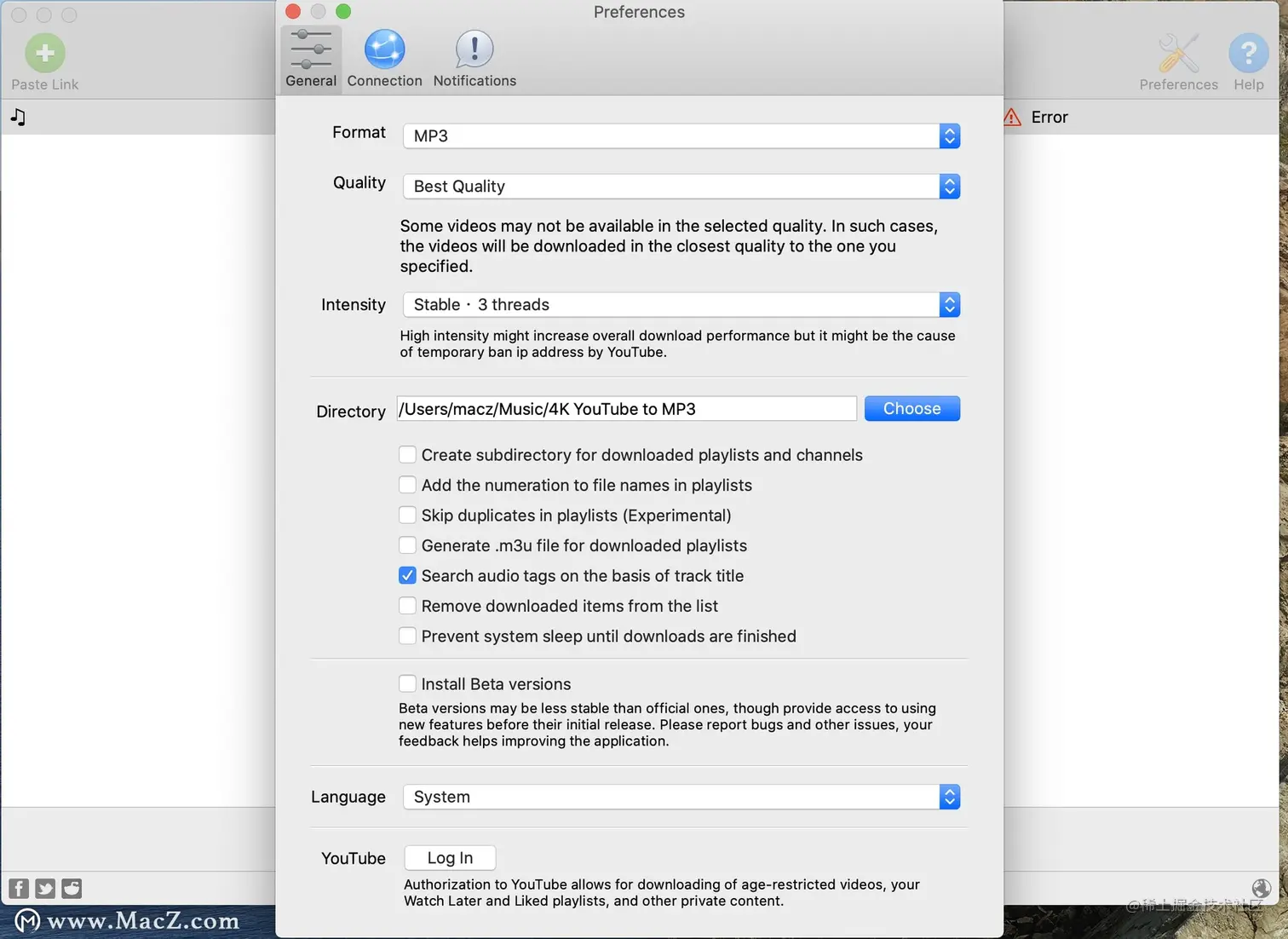Enable Add the numeration to file names
Screen dimensions: 1288x939
(x=408, y=485)
